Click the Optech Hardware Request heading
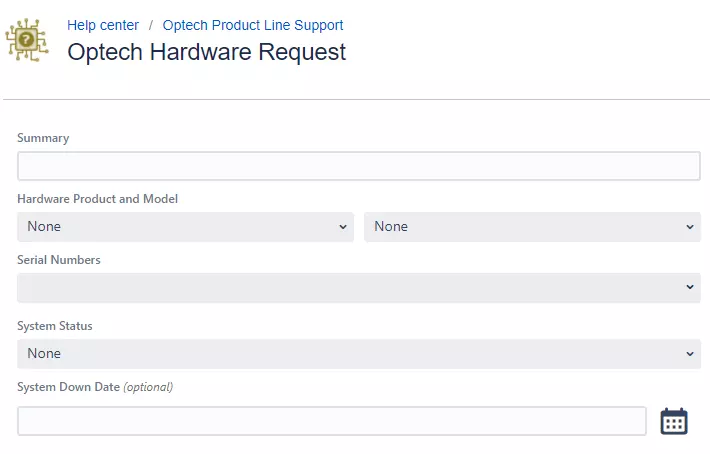The image size is (710, 454). (x=206, y=52)
